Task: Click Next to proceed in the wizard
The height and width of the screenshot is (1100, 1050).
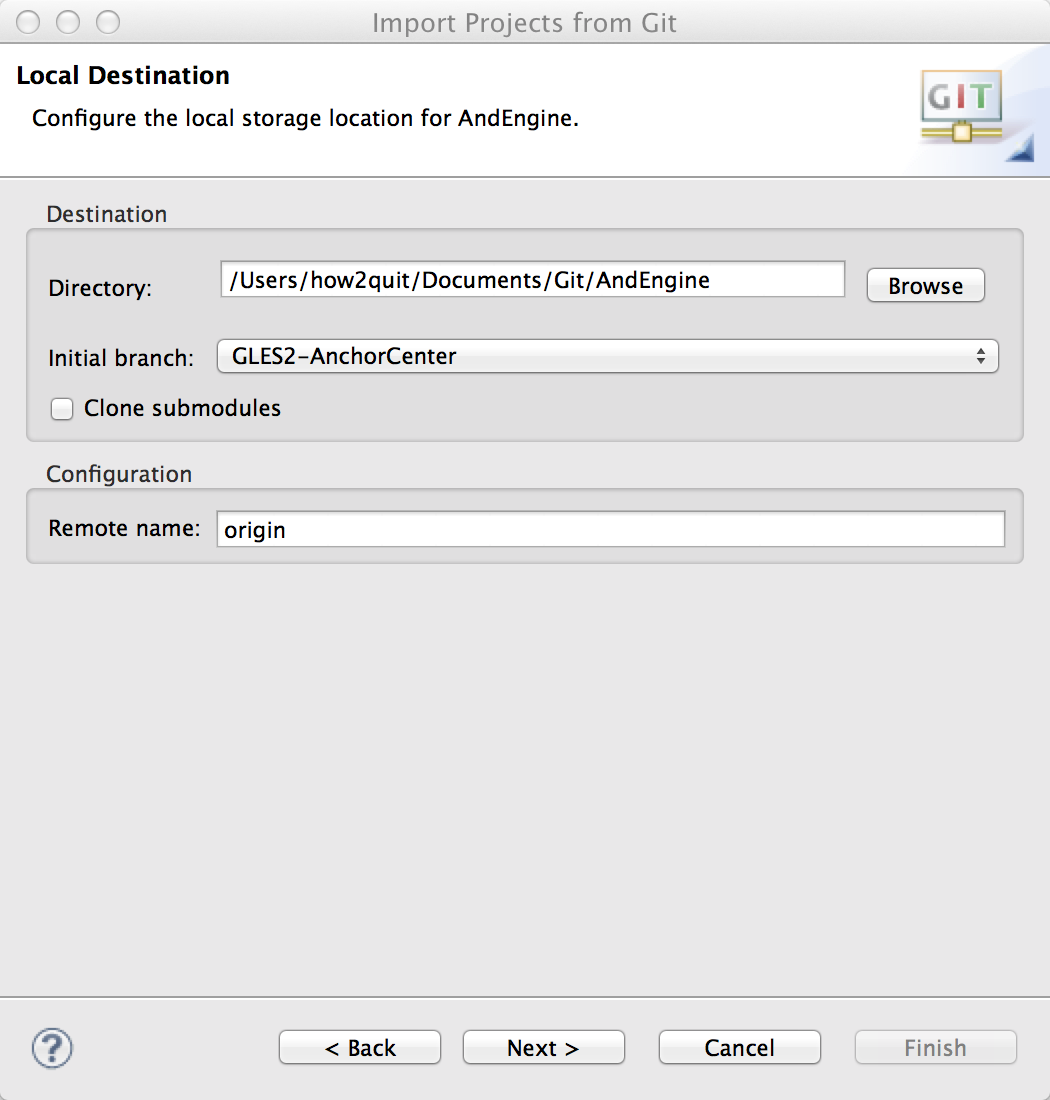Action: coord(543,1047)
